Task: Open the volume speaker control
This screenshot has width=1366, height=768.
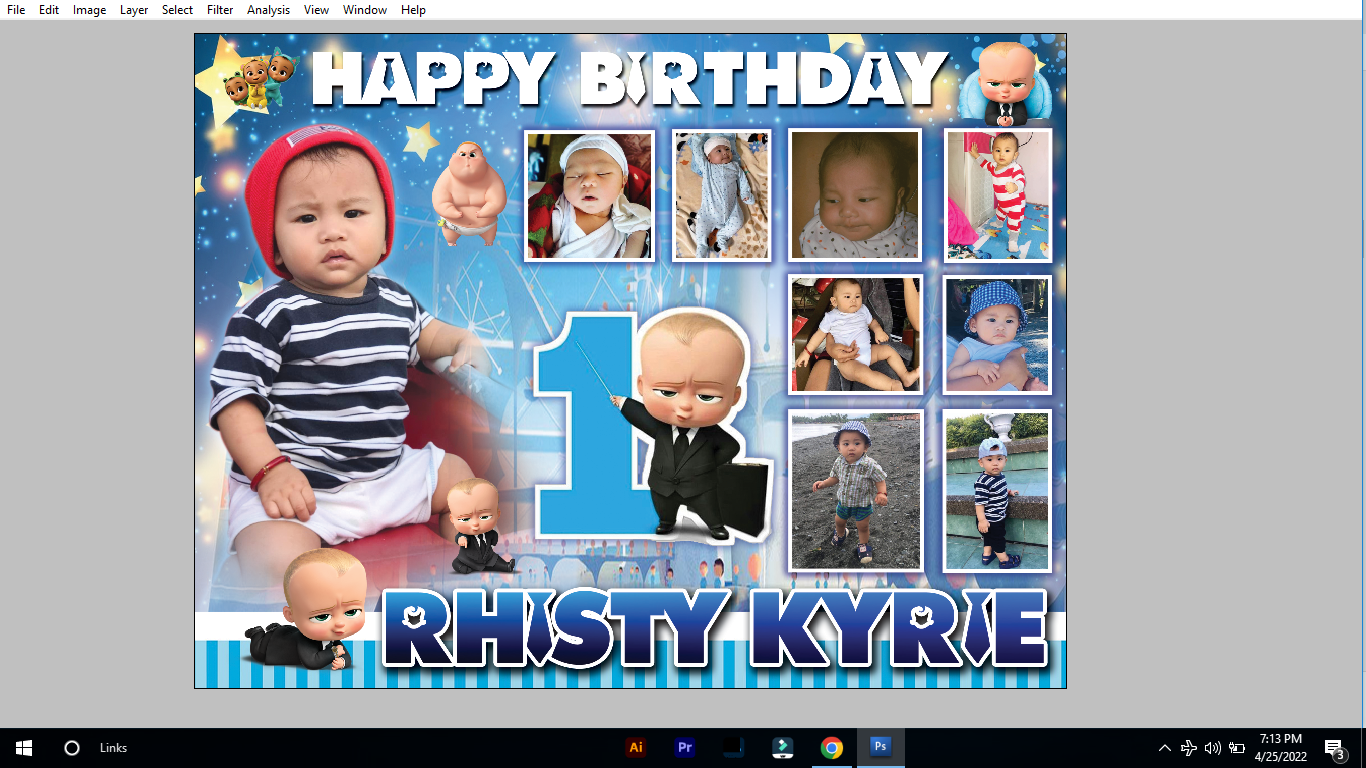Action: (1212, 748)
